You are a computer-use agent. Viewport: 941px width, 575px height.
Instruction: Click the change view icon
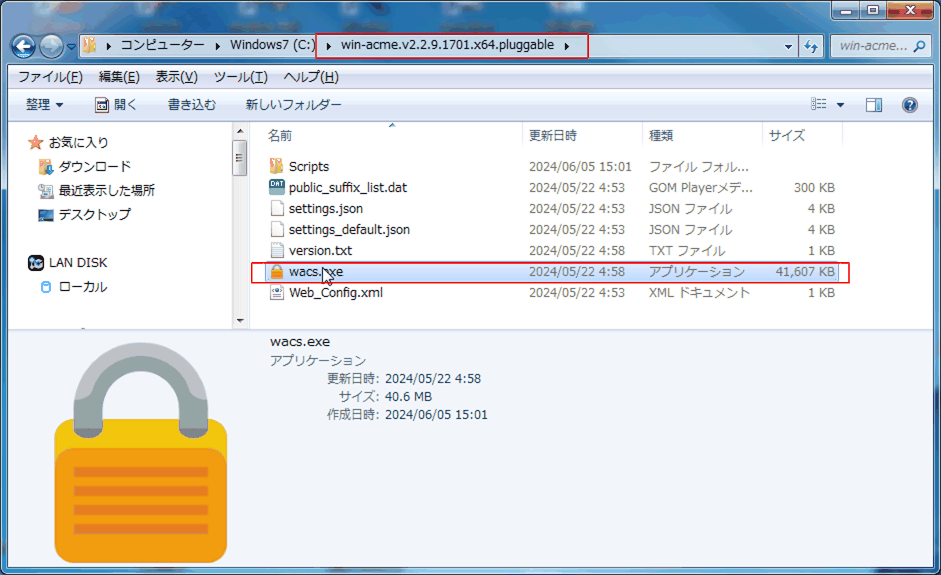pos(819,104)
